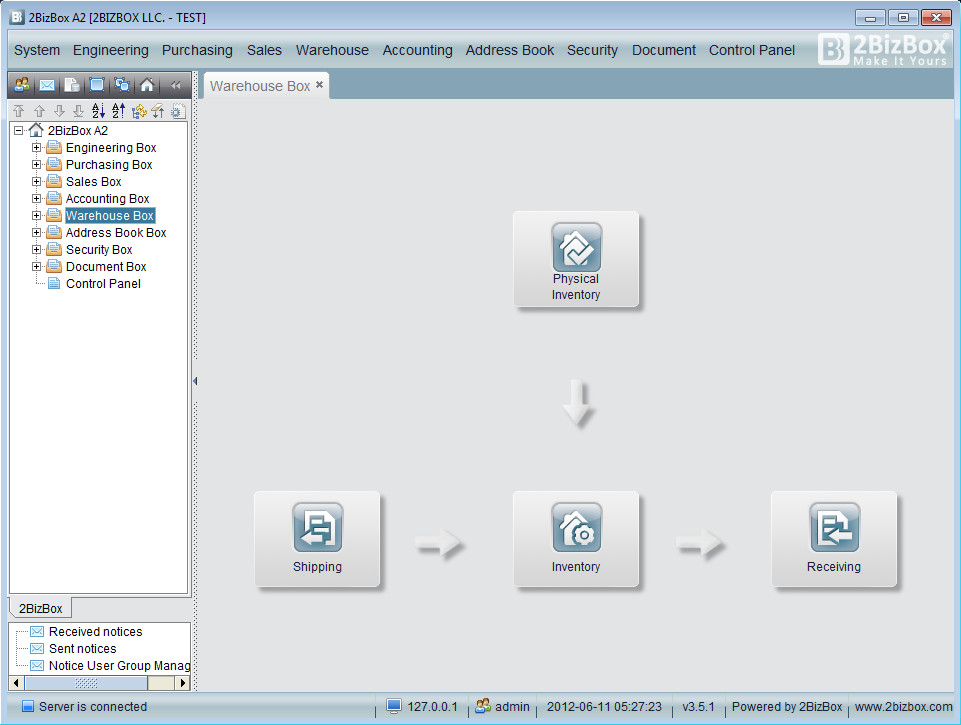Screen dimensions: 961x725
Task: Click www.2bizbox.com in status bar
Action: 903,707
